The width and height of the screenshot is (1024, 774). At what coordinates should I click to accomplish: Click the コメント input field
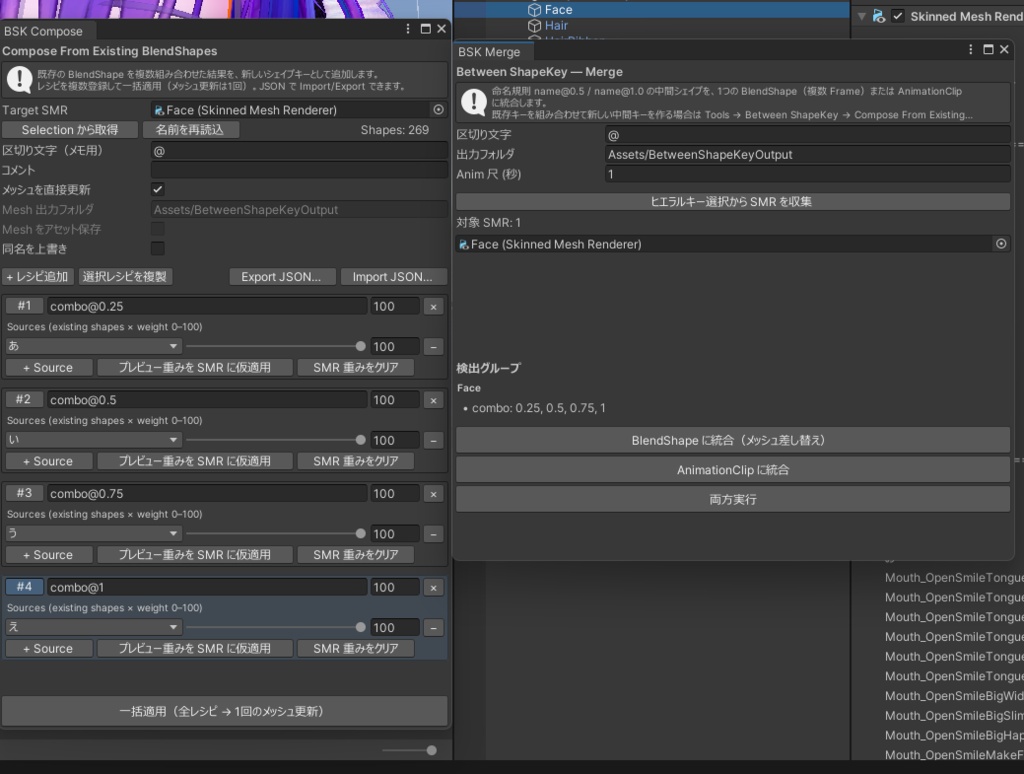click(x=299, y=170)
